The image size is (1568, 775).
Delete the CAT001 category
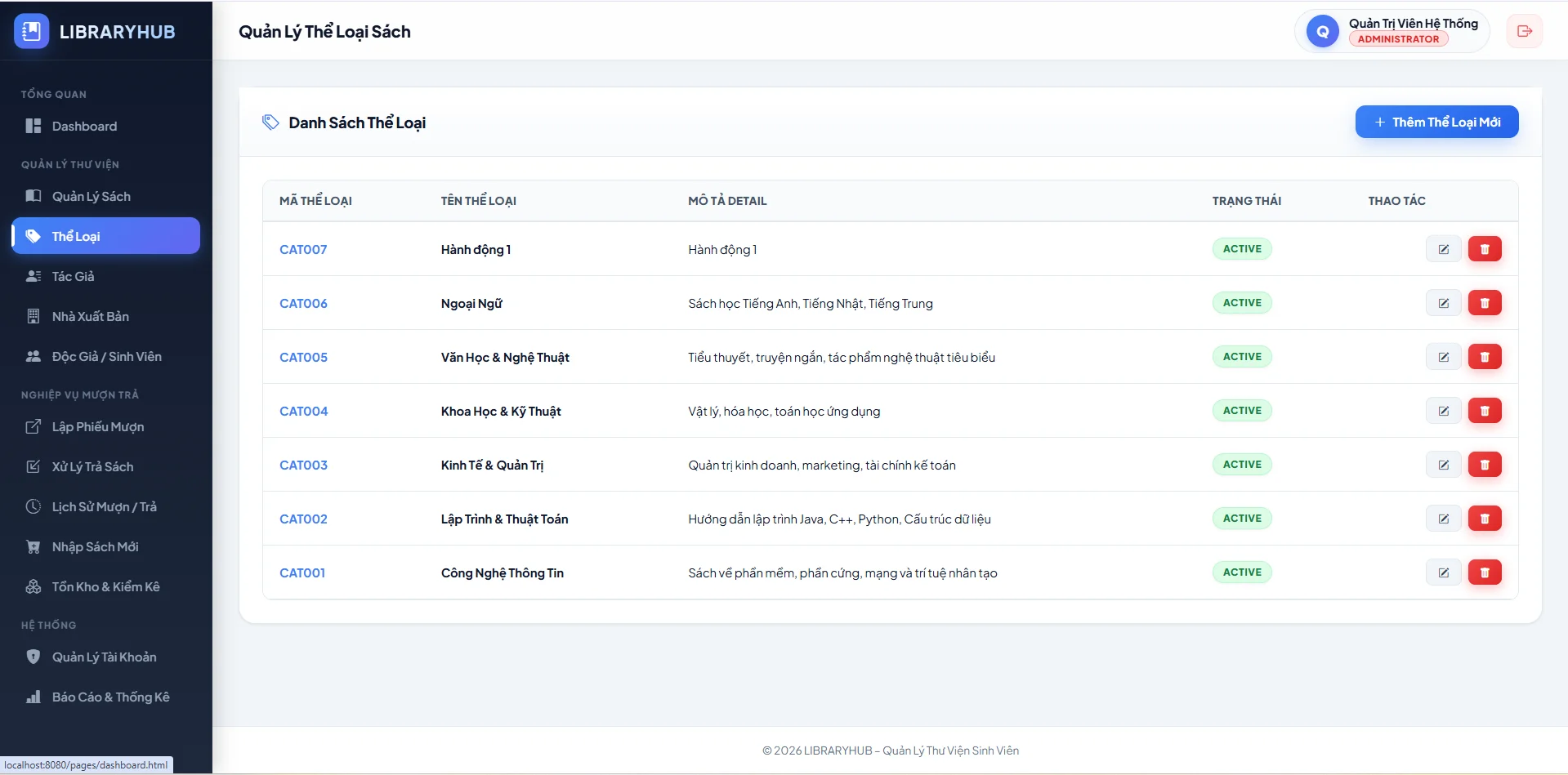[1485, 572]
